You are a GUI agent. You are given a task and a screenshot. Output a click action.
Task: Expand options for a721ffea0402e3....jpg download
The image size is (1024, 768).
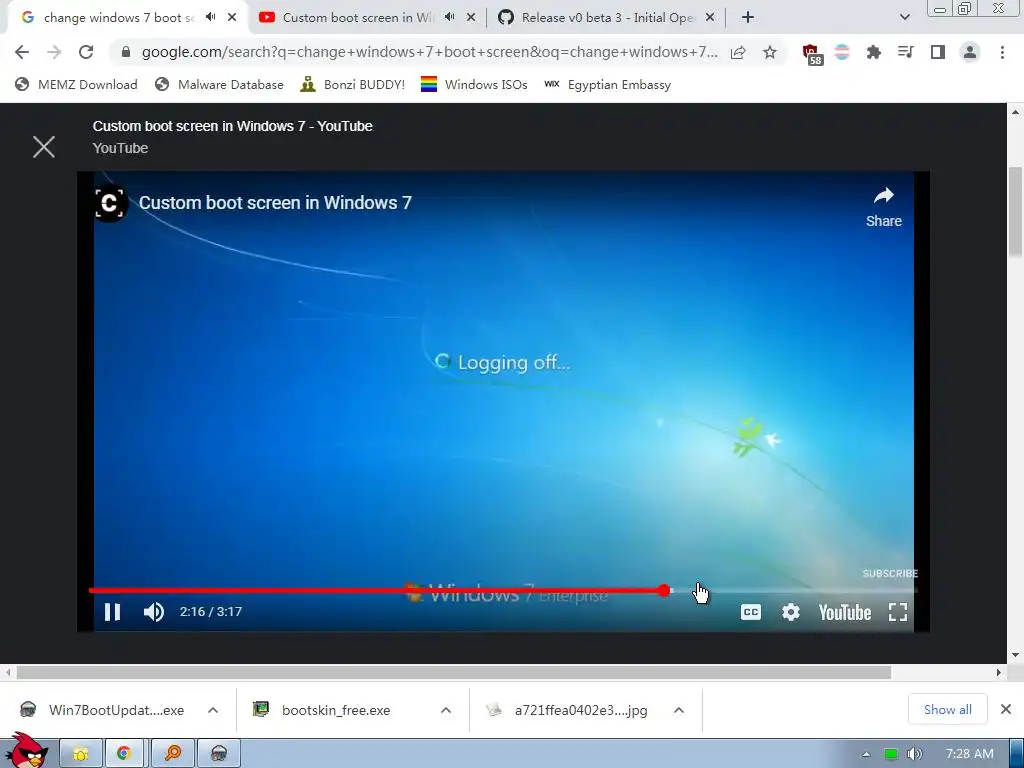(x=679, y=710)
